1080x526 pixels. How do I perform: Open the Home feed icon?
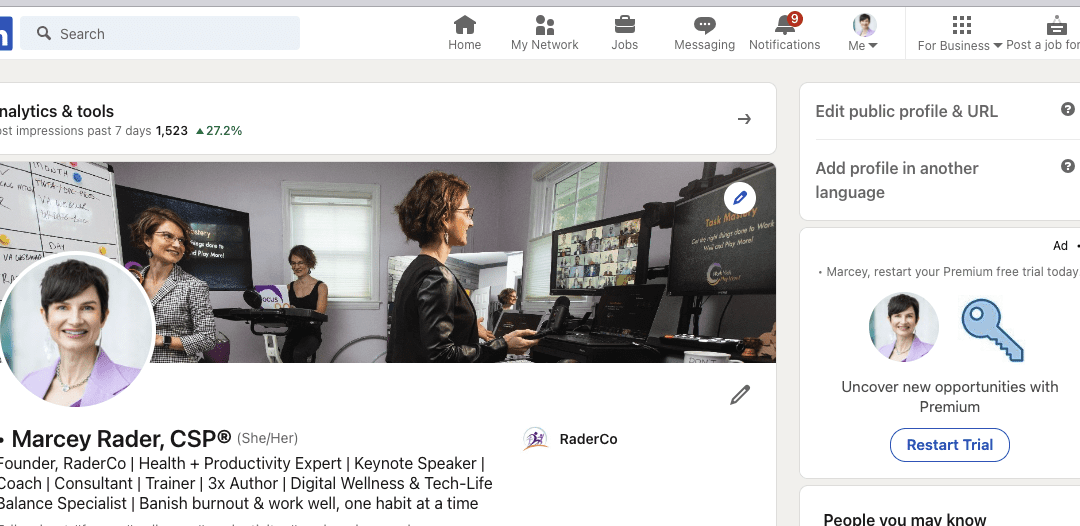[x=464, y=25]
